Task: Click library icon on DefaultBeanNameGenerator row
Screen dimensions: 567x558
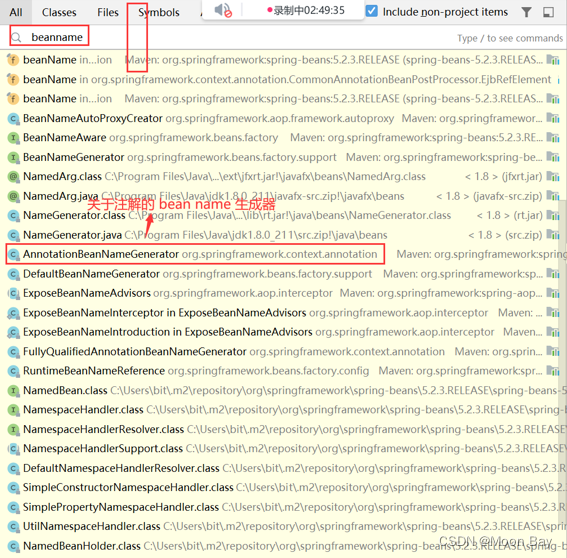Action: 553,274
